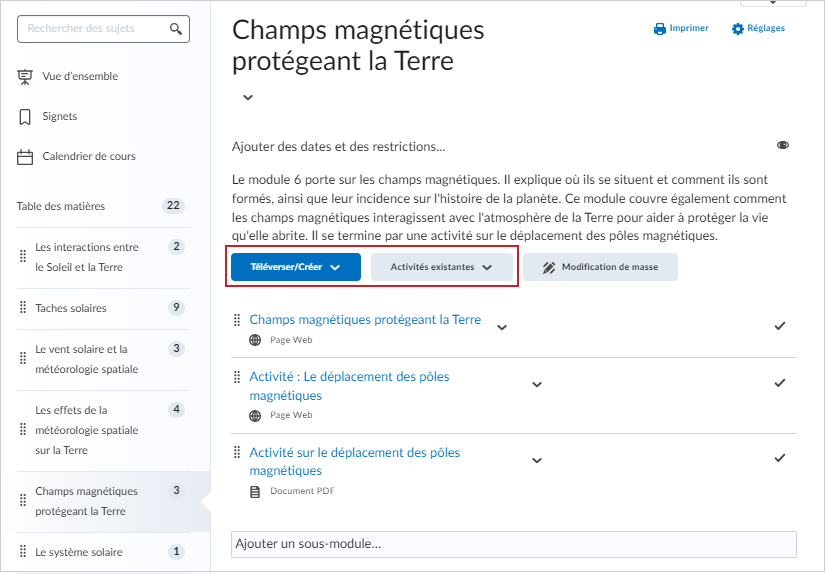The width and height of the screenshot is (826, 574).
Task: Expand the Activités existantes dropdown
Action: click(x=441, y=267)
